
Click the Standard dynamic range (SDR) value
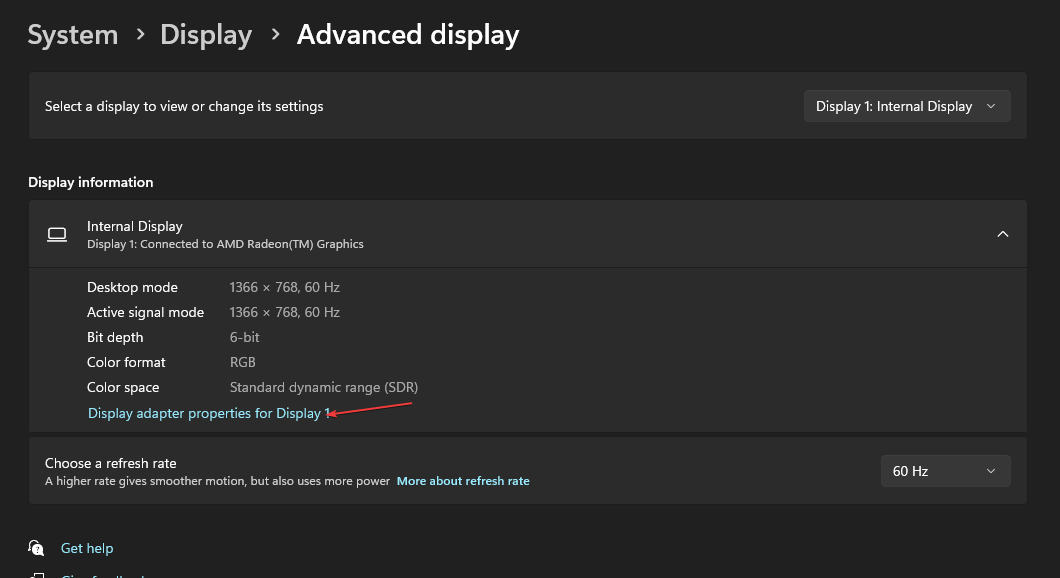tap(323, 387)
